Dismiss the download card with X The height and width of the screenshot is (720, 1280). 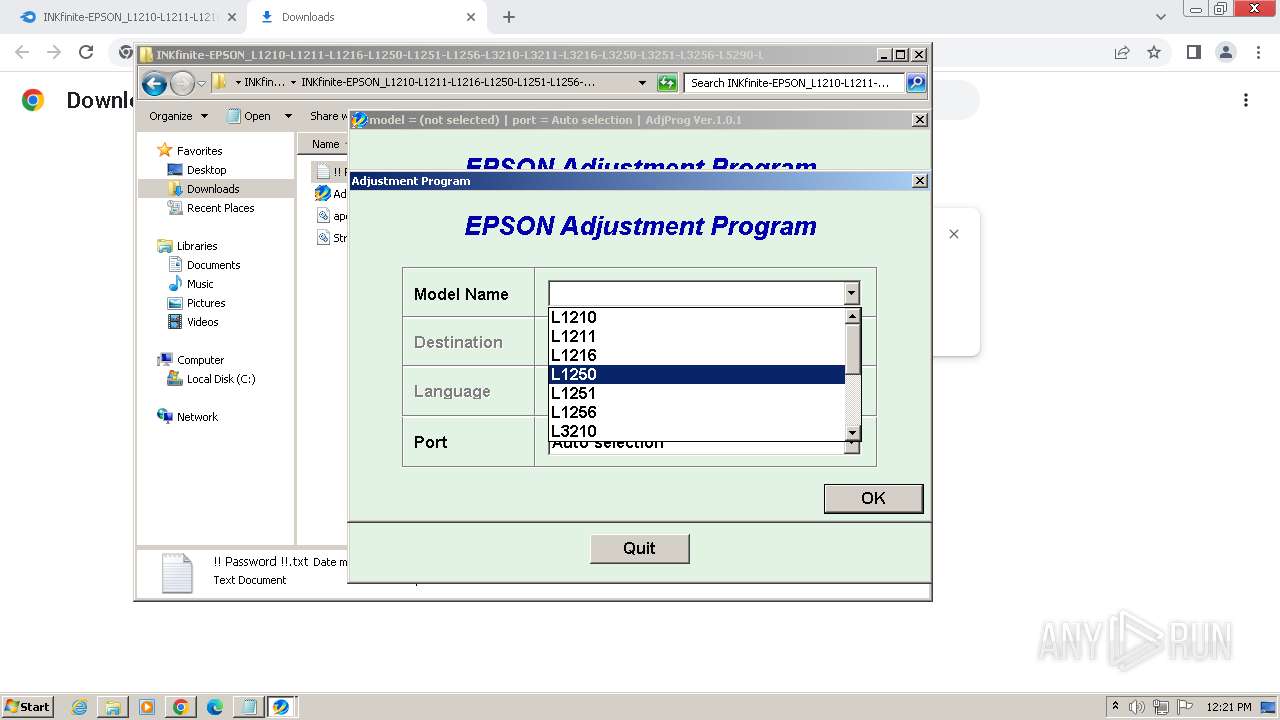[x=954, y=234]
